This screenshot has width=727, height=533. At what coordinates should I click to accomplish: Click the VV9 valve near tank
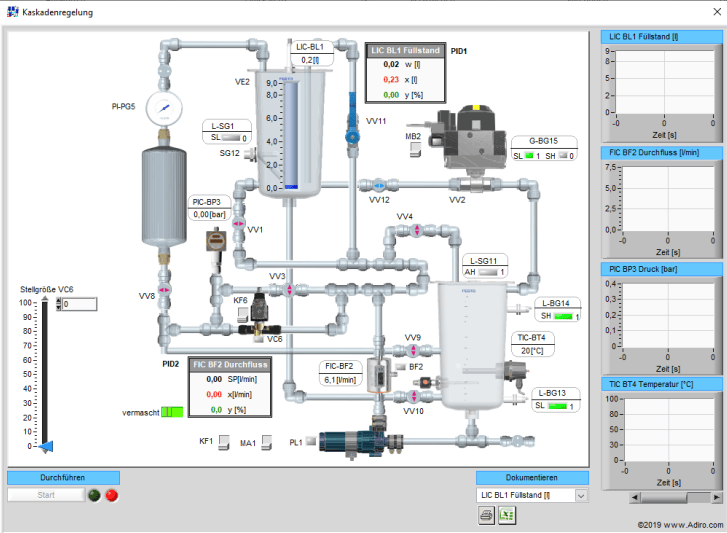pyautogui.click(x=413, y=350)
